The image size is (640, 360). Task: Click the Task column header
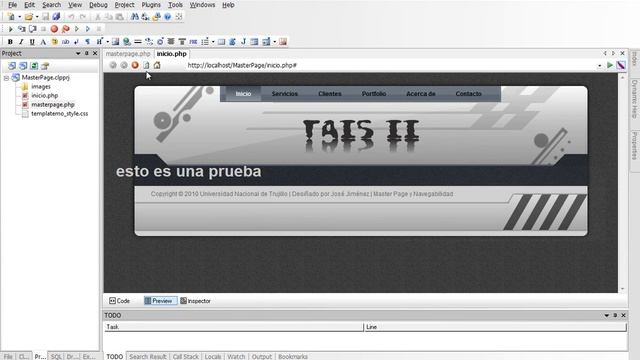[233, 327]
